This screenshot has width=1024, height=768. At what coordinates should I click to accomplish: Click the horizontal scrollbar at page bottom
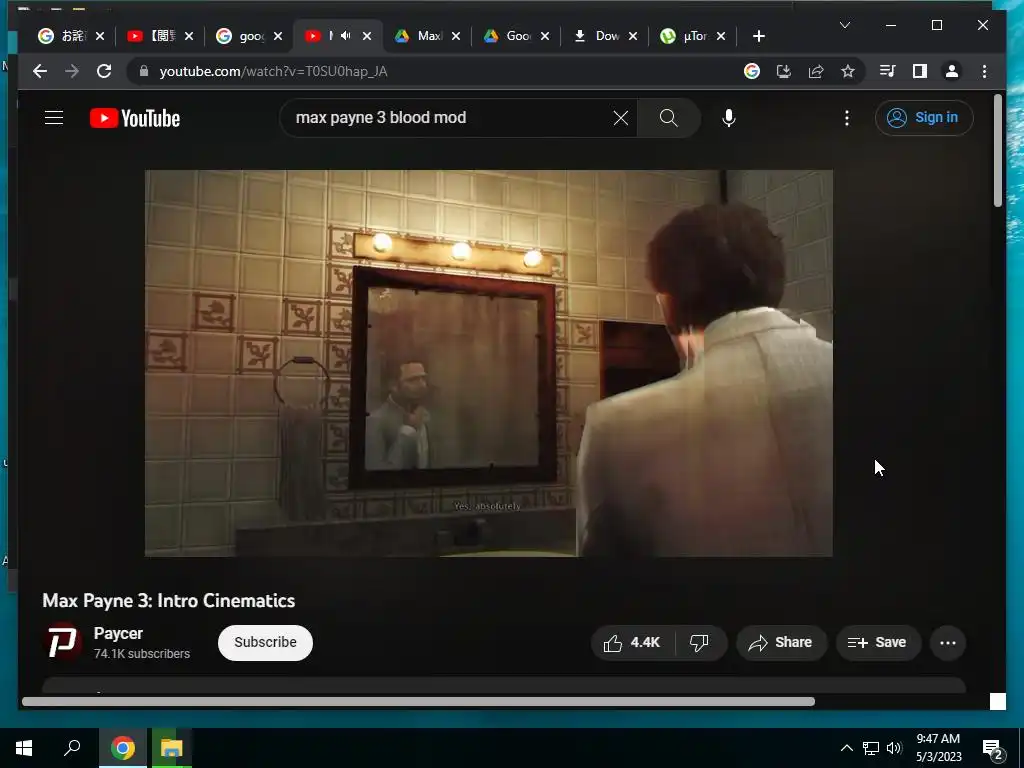coord(418,701)
